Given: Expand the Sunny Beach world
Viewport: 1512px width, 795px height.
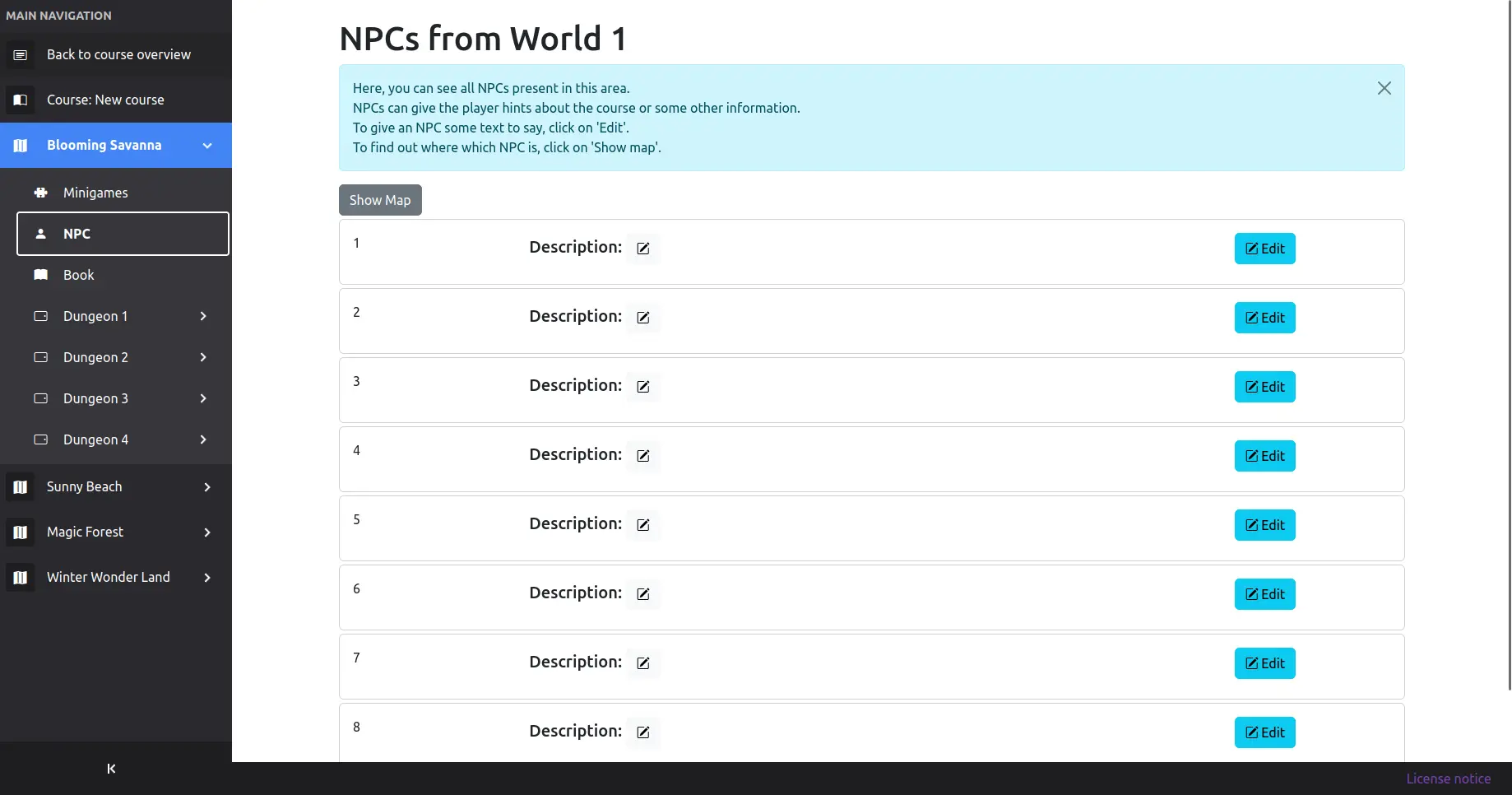Looking at the screenshot, I should pyautogui.click(x=207, y=487).
